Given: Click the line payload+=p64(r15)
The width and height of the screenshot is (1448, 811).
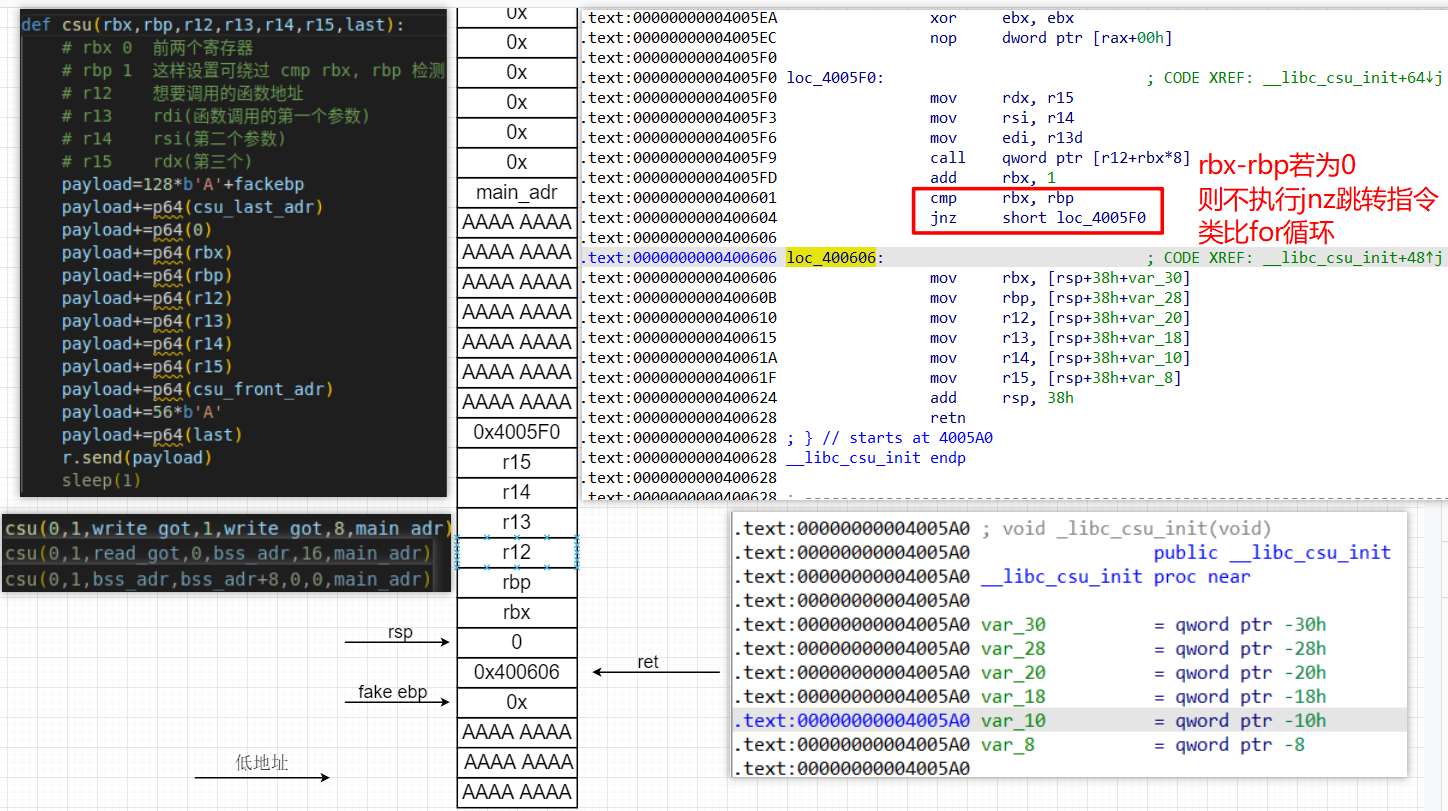Looking at the screenshot, I should (146, 366).
